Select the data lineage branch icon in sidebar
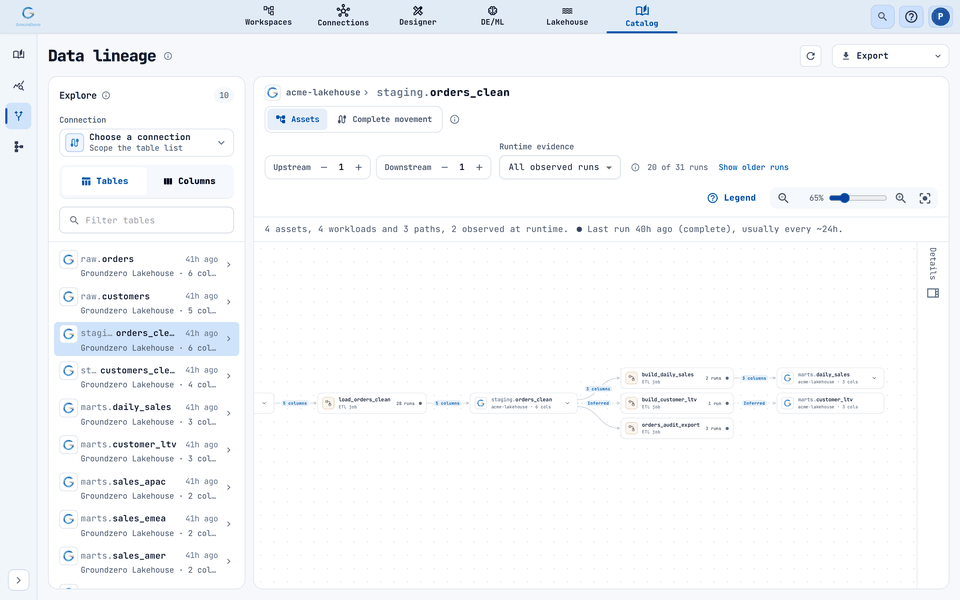This screenshot has width=960, height=600. (18, 116)
